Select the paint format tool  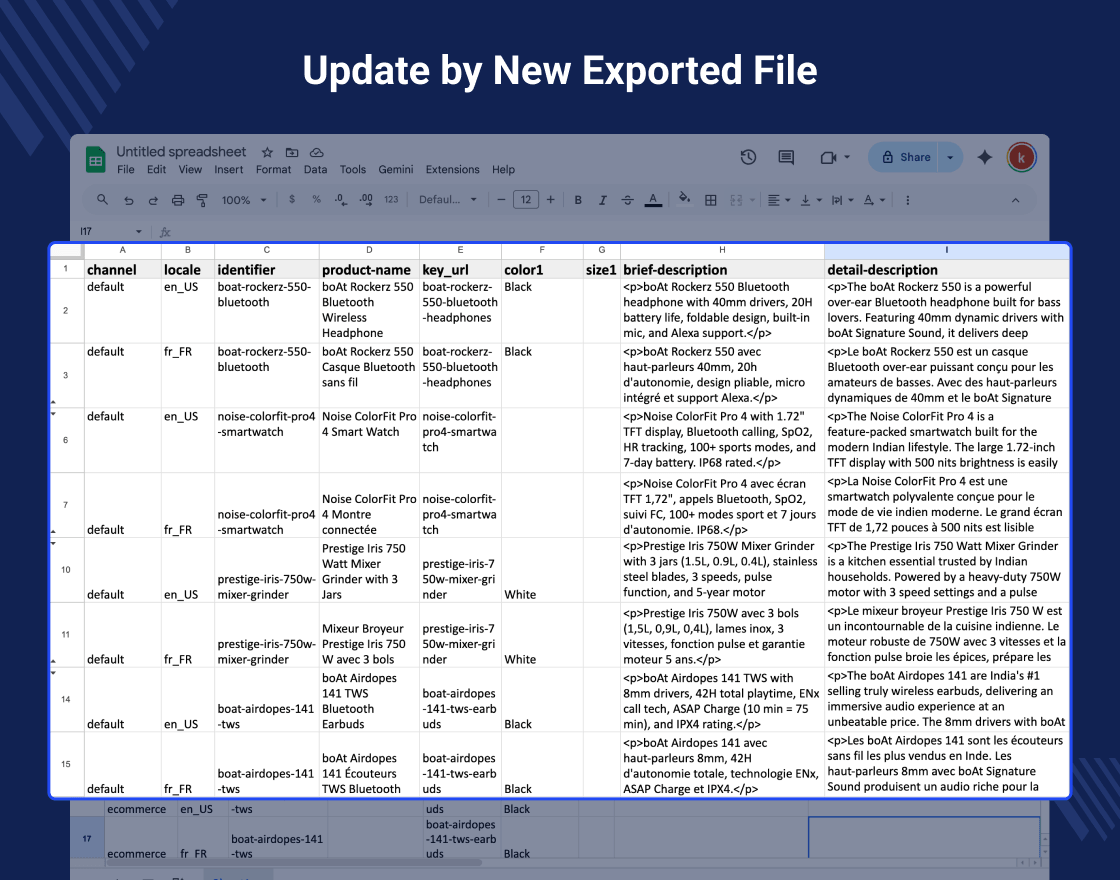pos(202,201)
